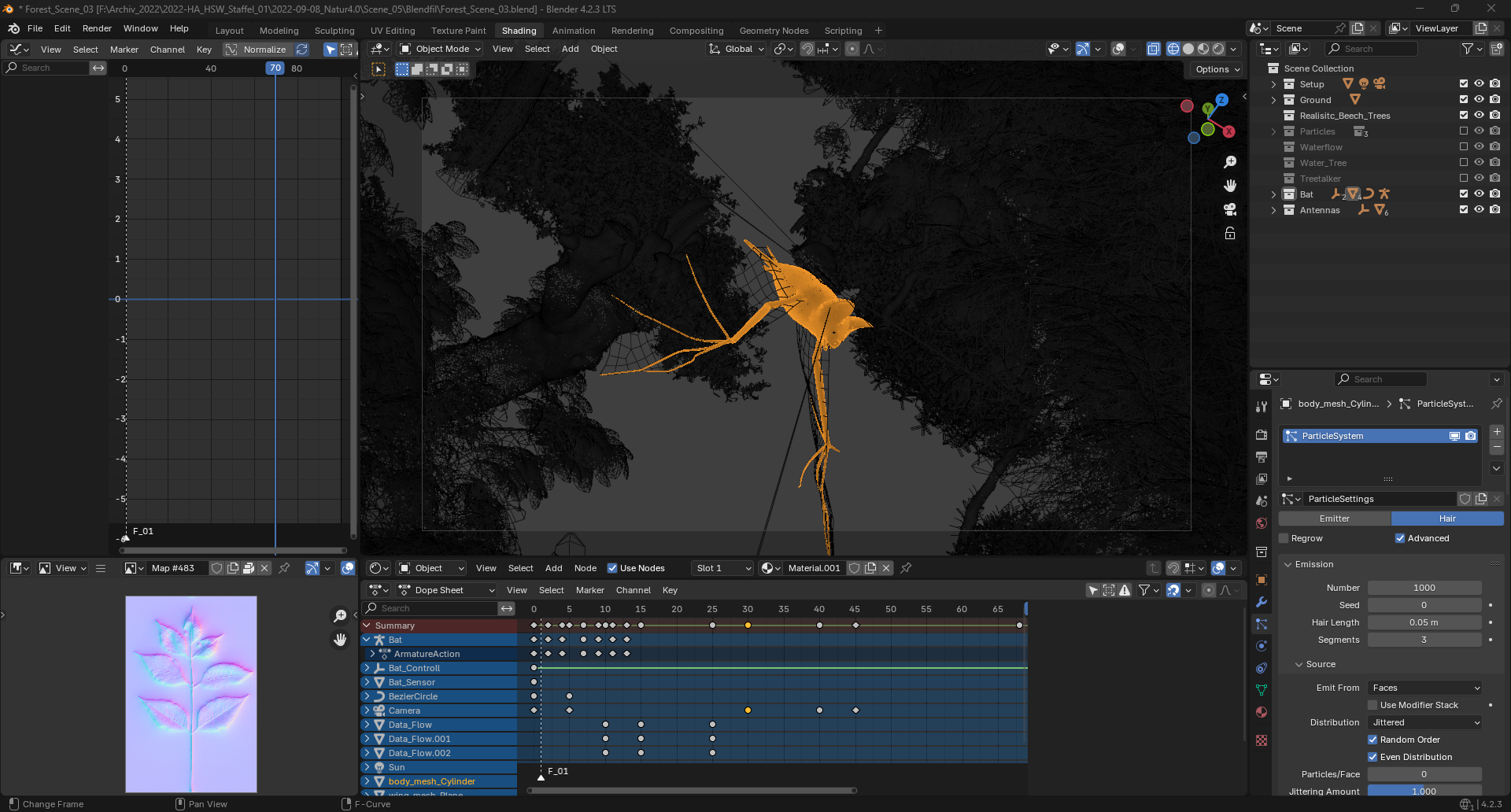1511x812 pixels.
Task: Adjust the Jittering Amount slider
Action: 1424,791
